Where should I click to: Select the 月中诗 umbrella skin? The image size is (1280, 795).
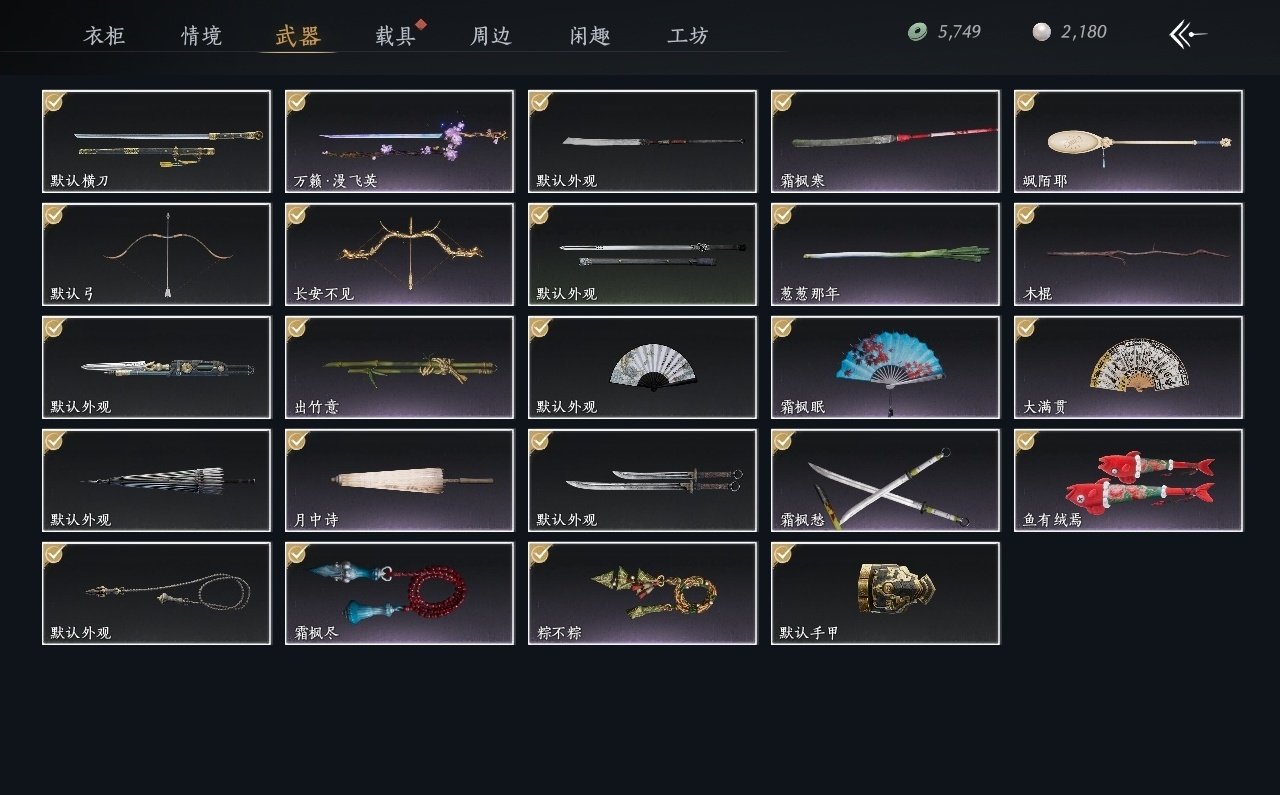click(x=399, y=480)
